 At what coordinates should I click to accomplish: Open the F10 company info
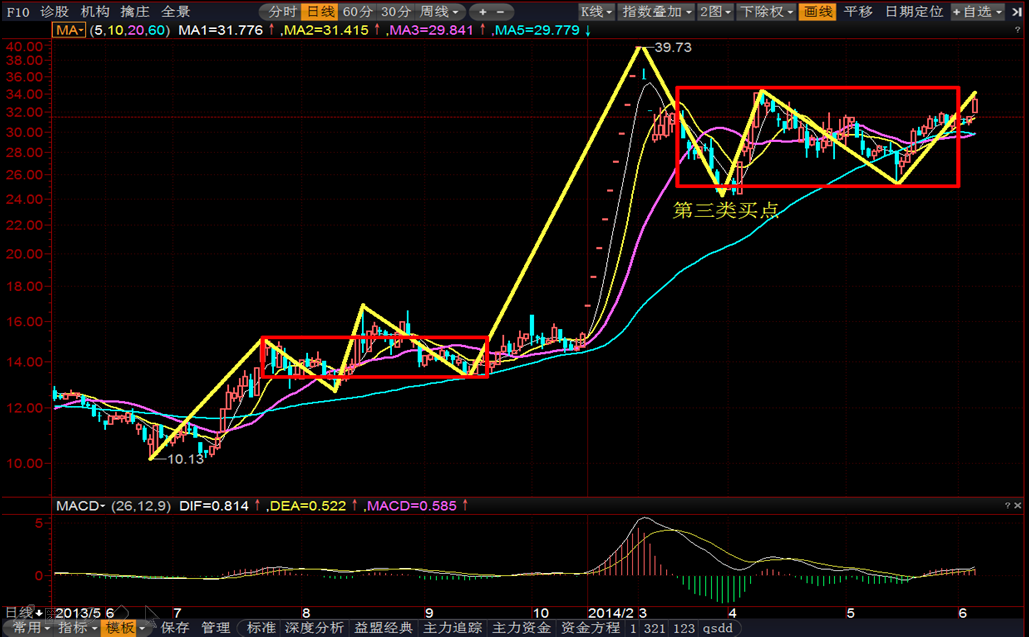coord(18,12)
